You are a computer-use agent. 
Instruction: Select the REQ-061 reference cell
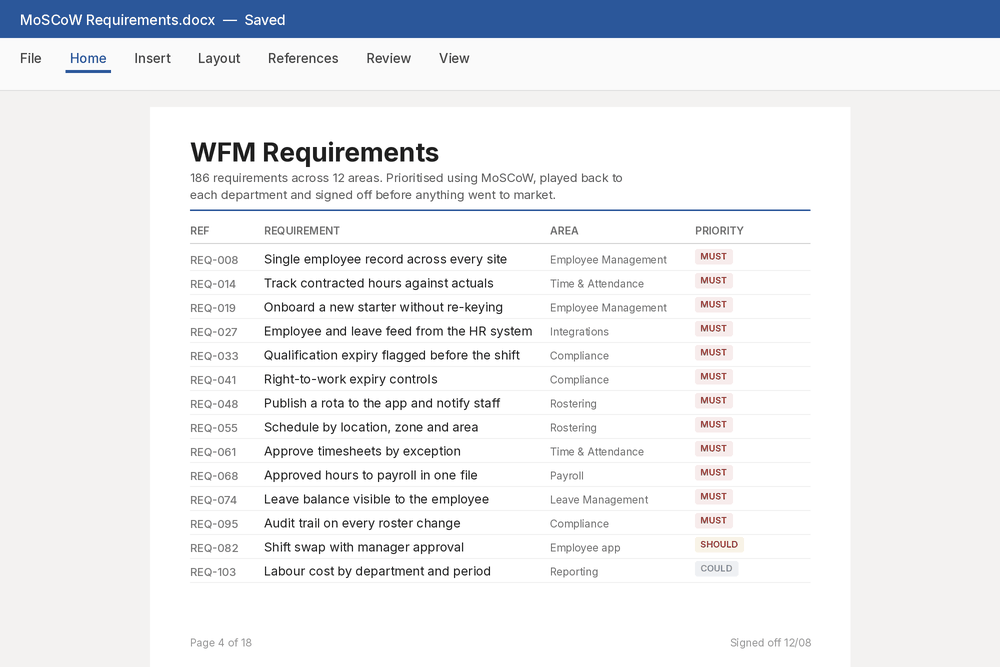coord(213,452)
